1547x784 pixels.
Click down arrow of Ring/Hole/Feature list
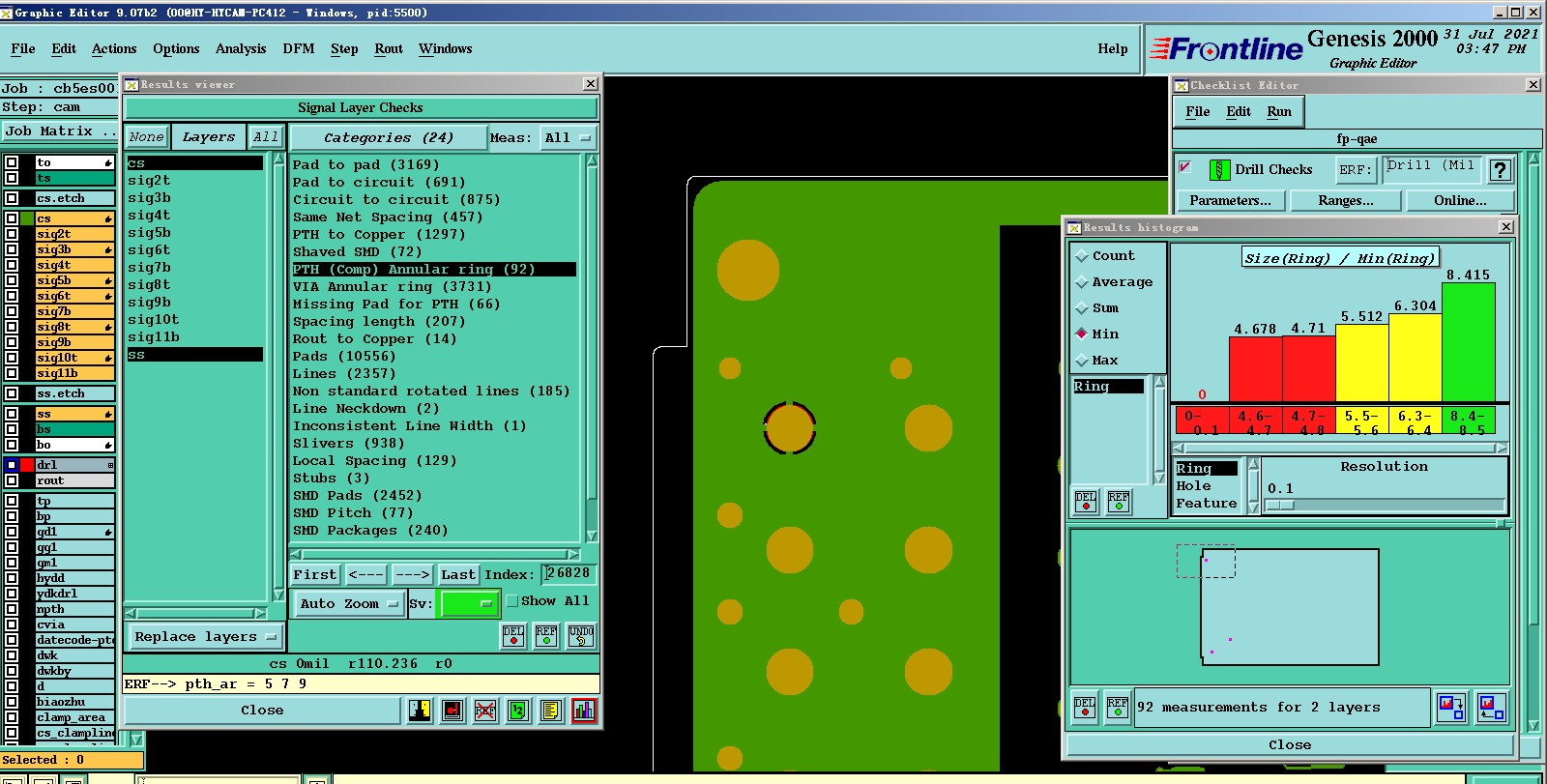pyautogui.click(x=1253, y=507)
